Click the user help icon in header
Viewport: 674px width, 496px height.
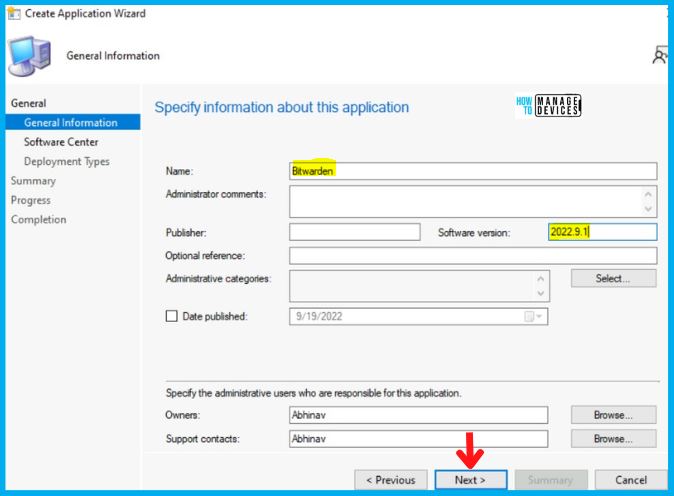click(660, 55)
